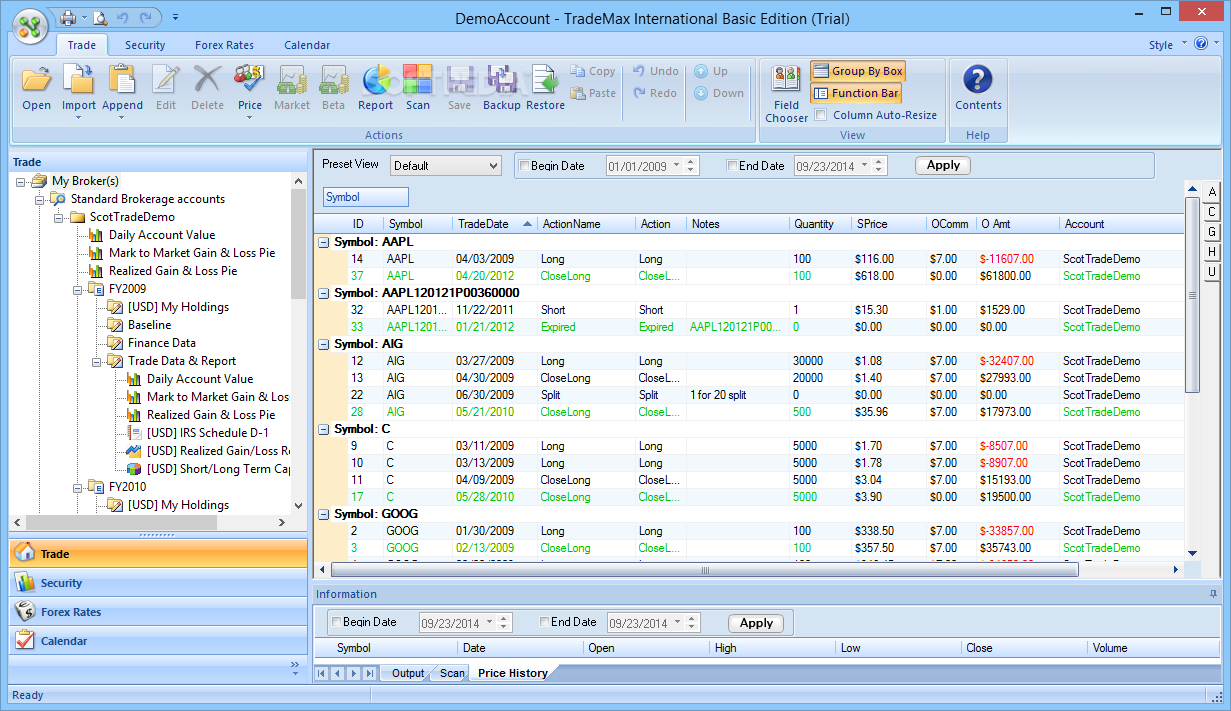Screen dimensions: 1231x711
Task: Check the End Date box in the trade filter
Action: 732,166
